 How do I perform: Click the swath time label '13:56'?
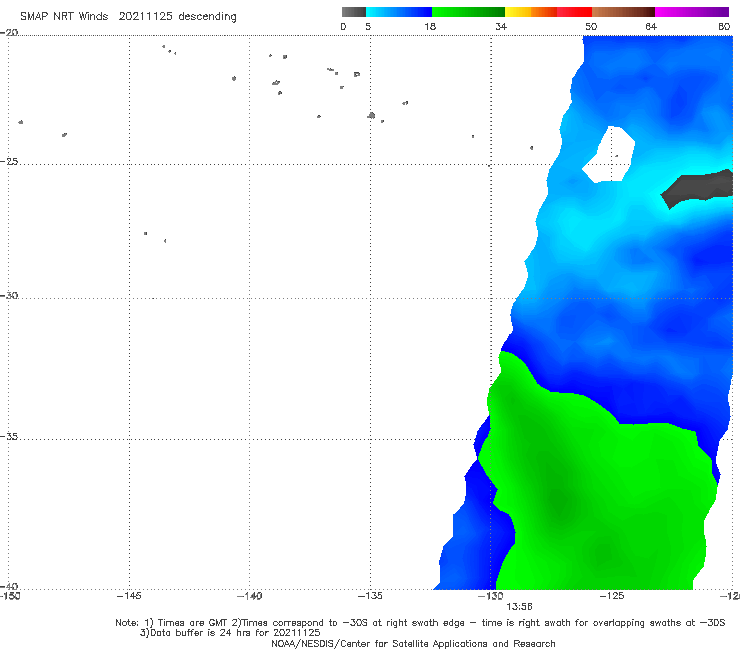pyautogui.click(x=519, y=607)
